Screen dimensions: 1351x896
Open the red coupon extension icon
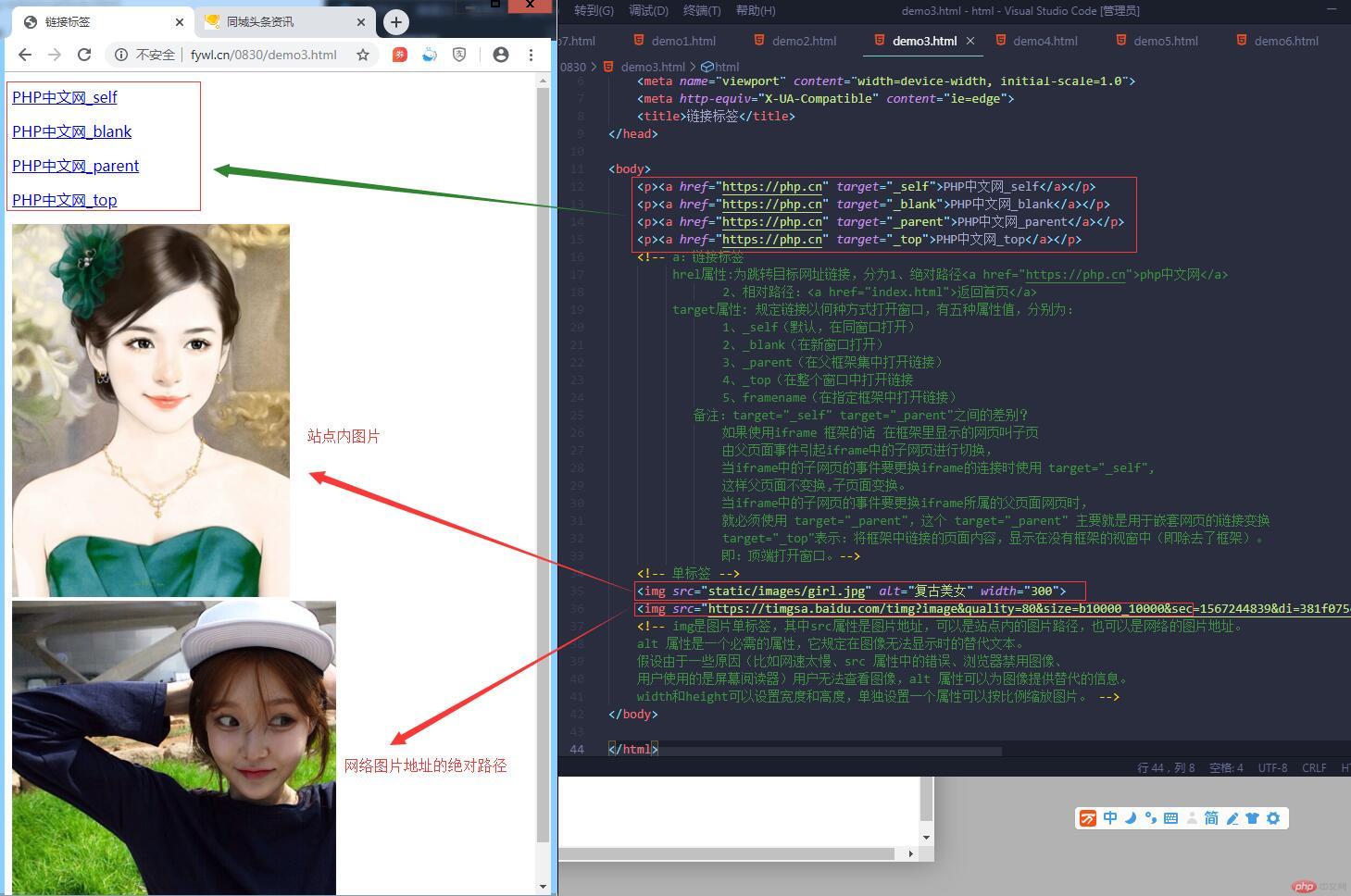click(x=399, y=55)
